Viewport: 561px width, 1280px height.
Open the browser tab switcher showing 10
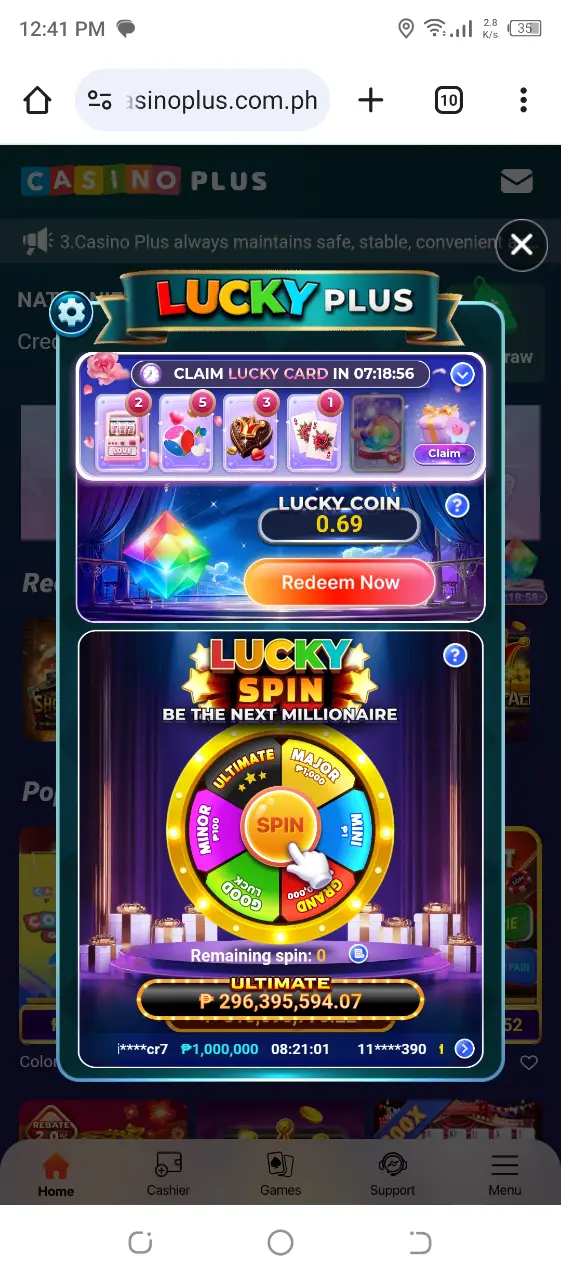(x=448, y=100)
